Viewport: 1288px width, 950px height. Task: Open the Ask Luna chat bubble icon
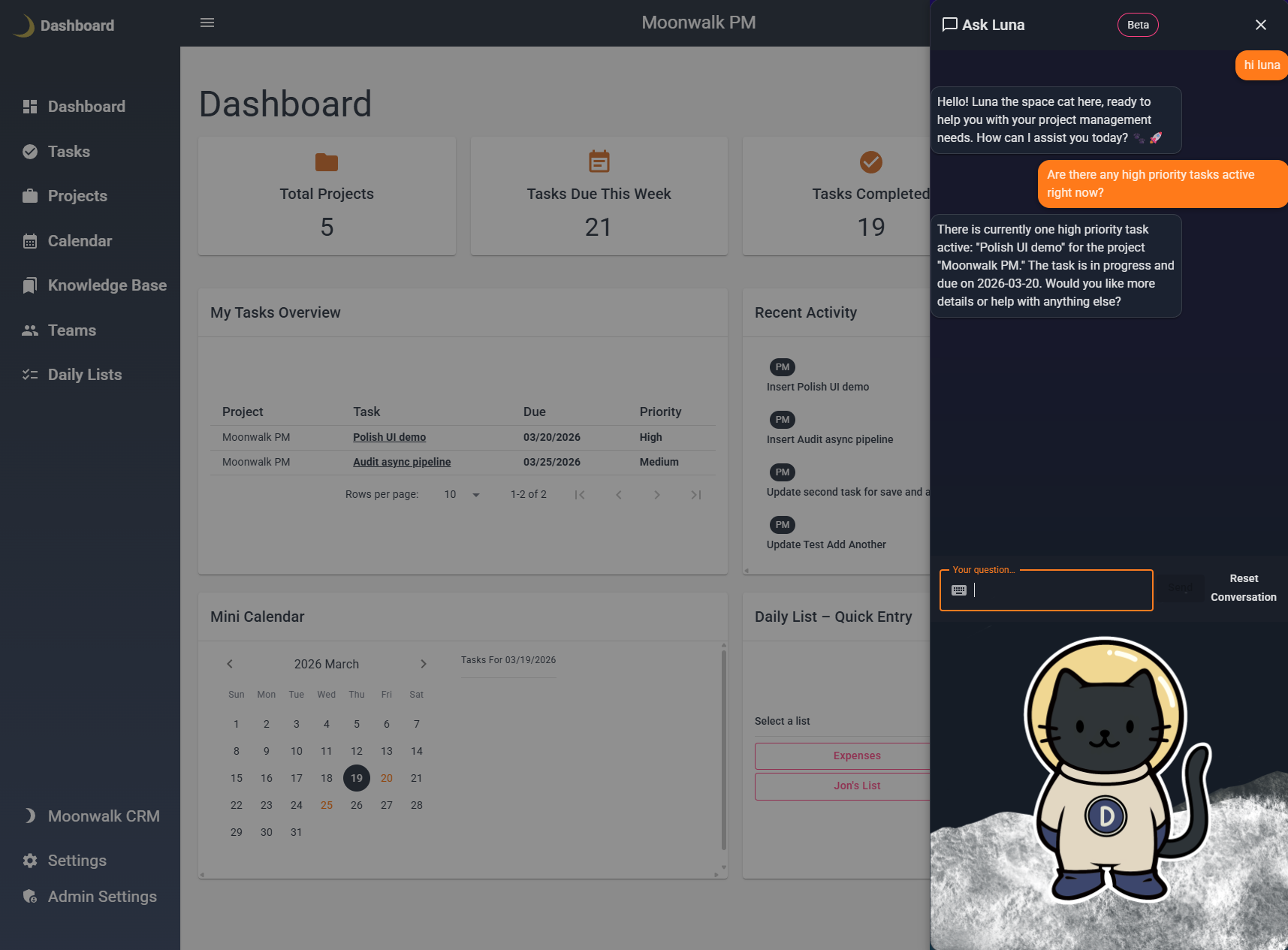coord(949,24)
